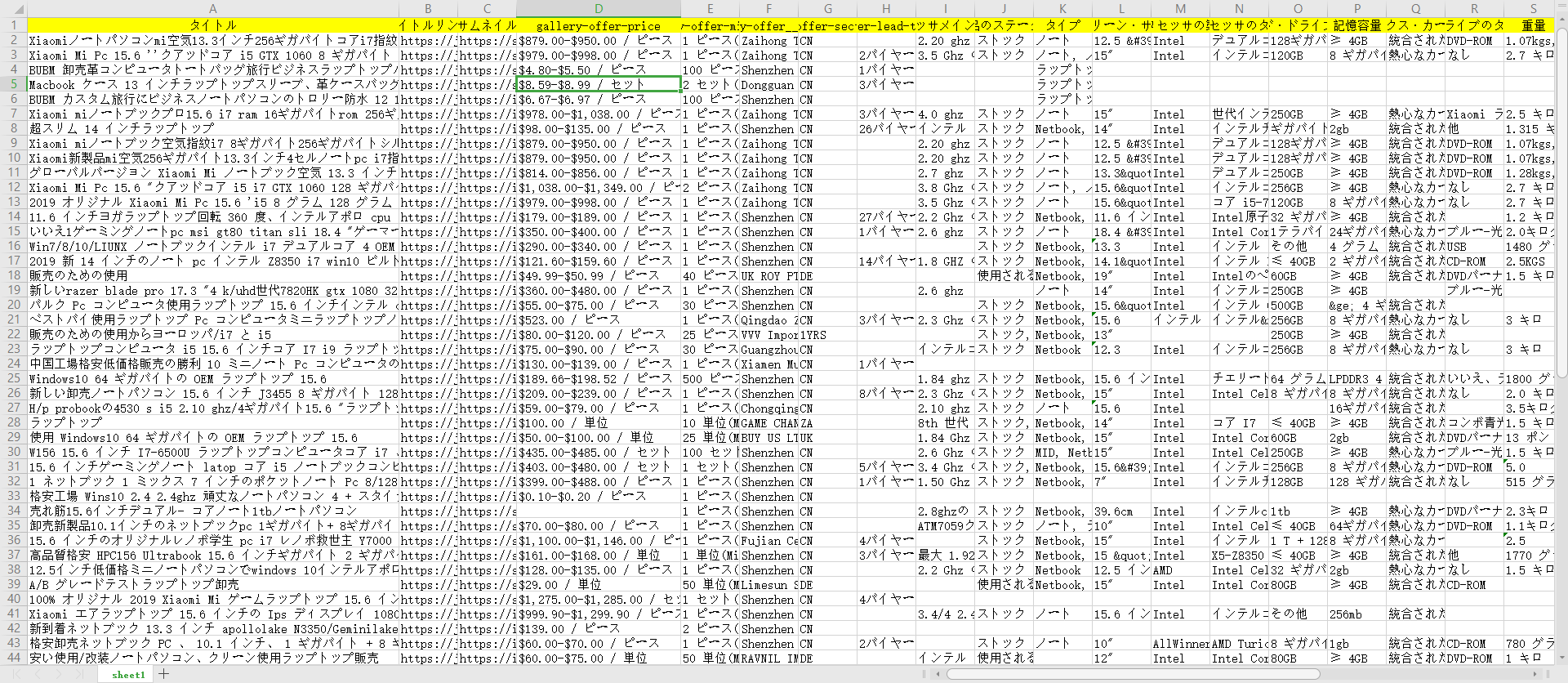Click the cell '256mb' in row 42
This screenshot has width=1568, height=683.
1356,614
